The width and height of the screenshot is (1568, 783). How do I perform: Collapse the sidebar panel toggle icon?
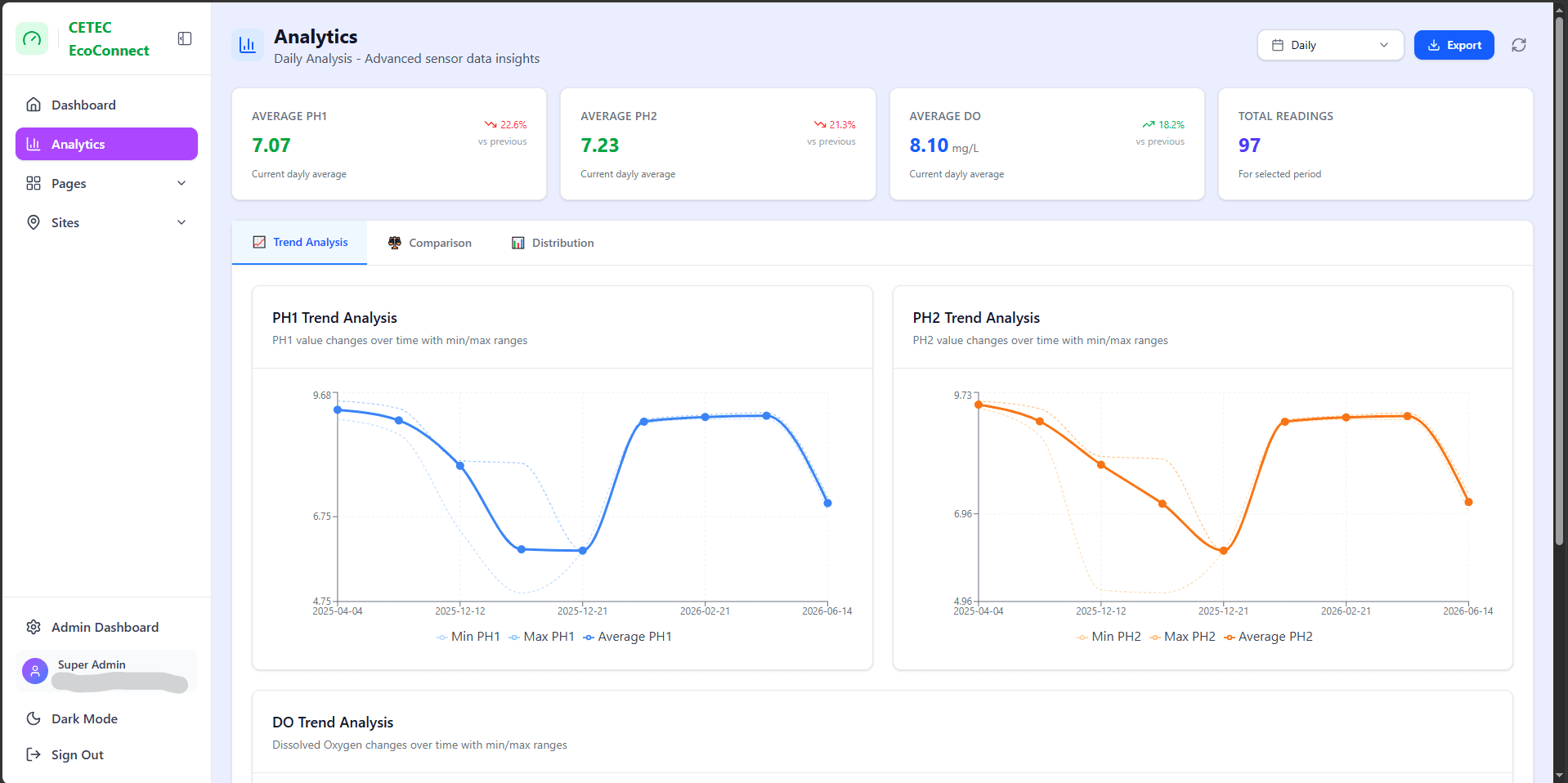[185, 38]
